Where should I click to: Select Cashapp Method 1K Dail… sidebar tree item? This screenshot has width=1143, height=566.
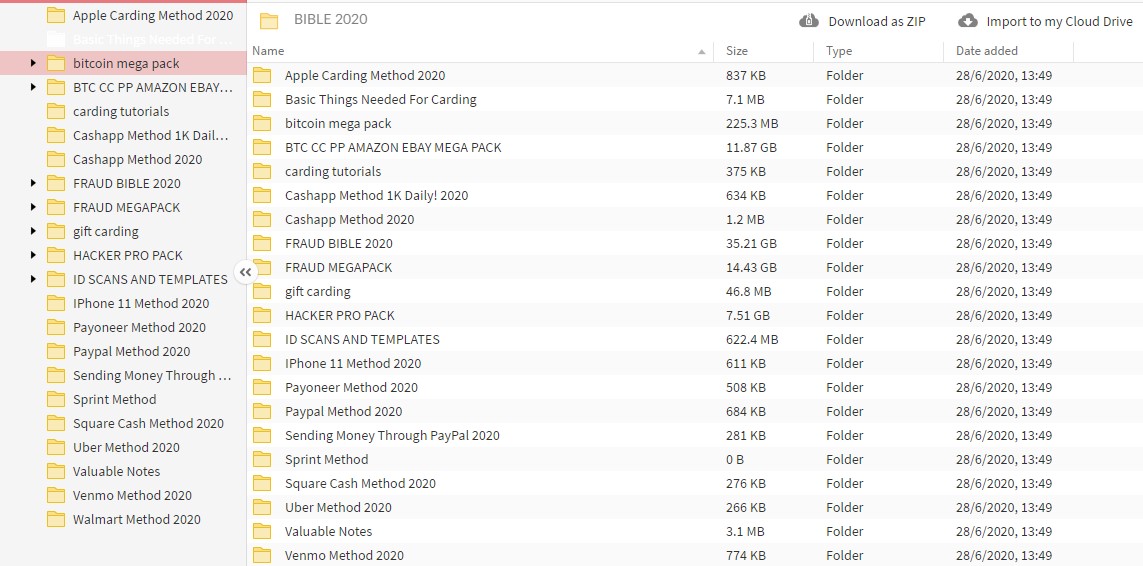pos(151,136)
